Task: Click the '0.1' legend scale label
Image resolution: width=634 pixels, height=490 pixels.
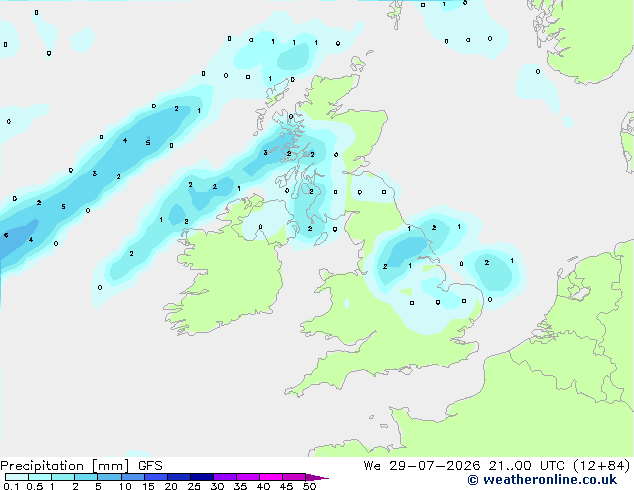Action: (11, 486)
